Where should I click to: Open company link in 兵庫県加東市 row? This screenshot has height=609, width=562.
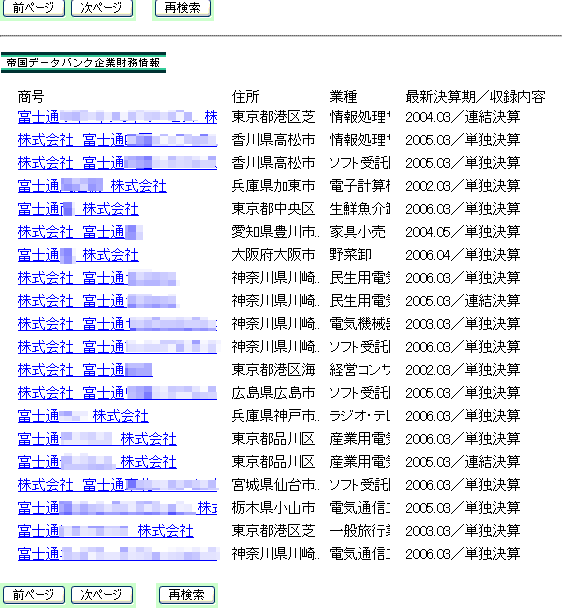92,186
